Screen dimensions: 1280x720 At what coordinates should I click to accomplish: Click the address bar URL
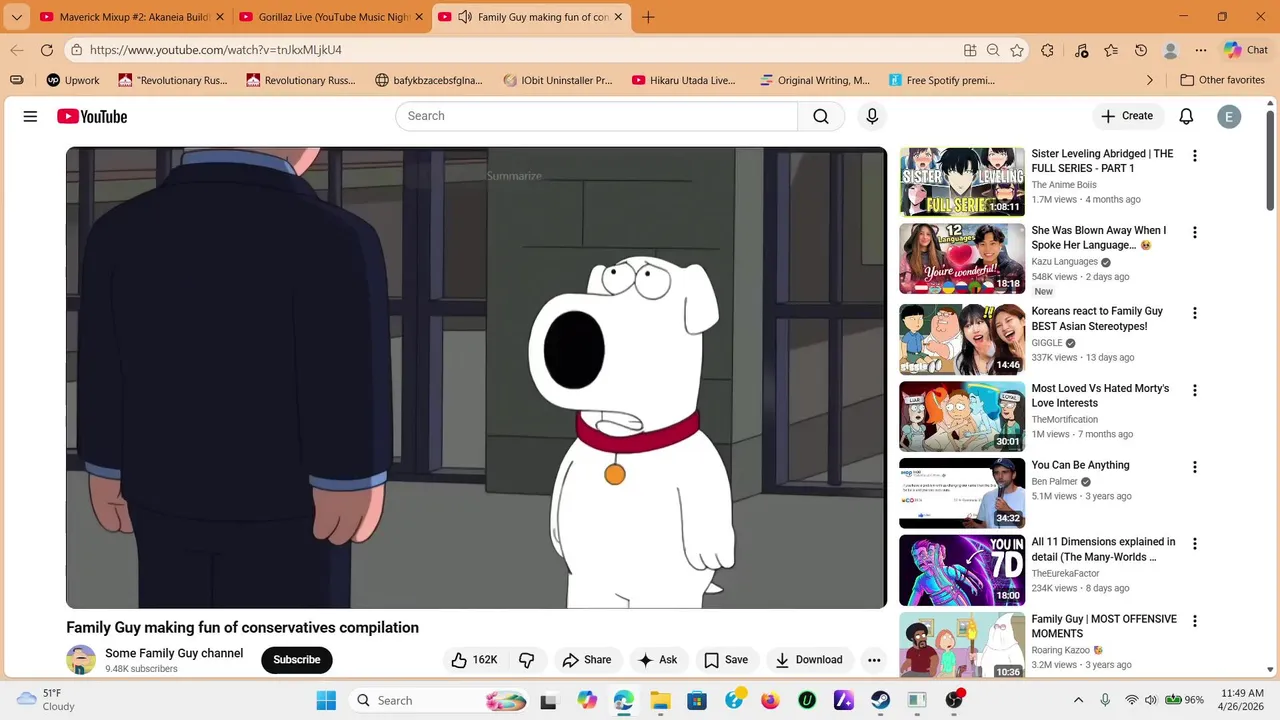[x=216, y=50]
